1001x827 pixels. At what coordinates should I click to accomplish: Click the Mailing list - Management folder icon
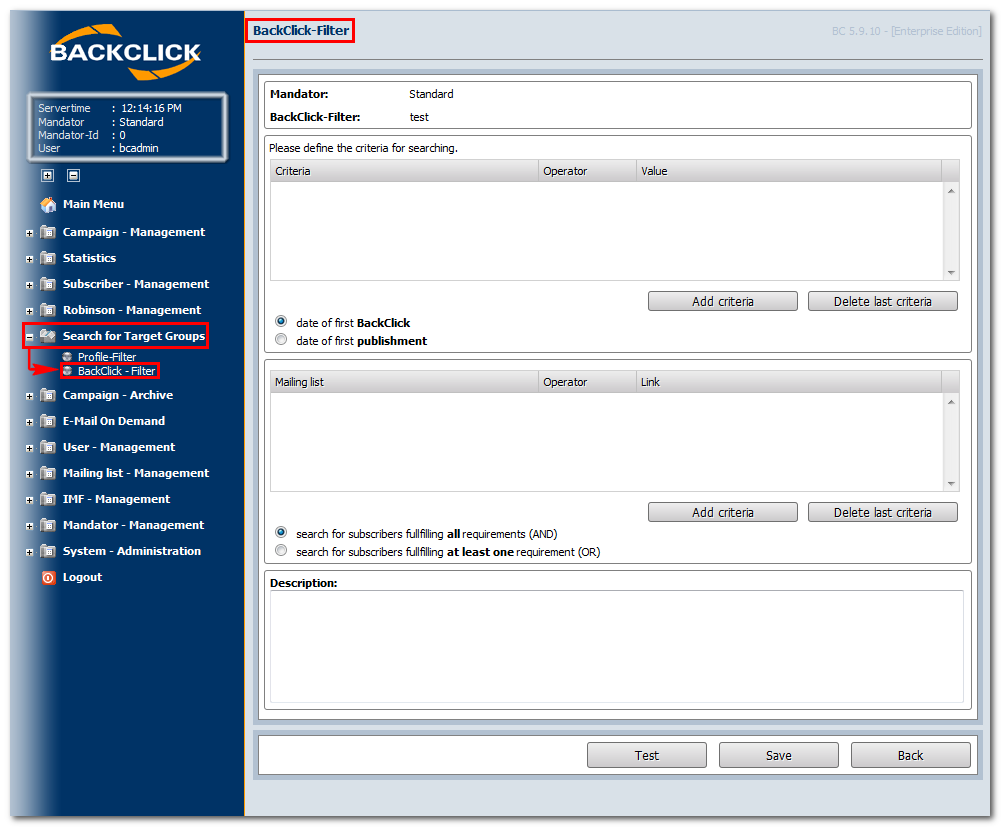coord(48,473)
